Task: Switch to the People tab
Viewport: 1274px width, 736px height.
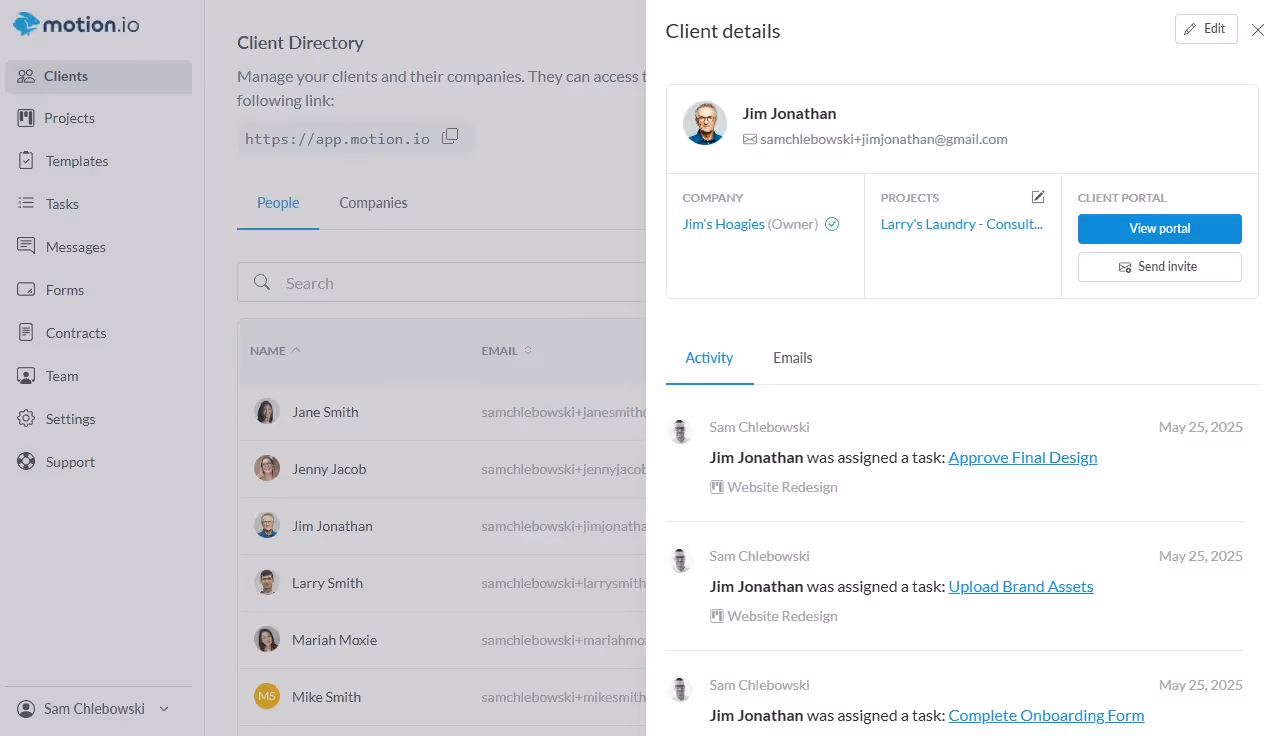Action: click(x=278, y=203)
